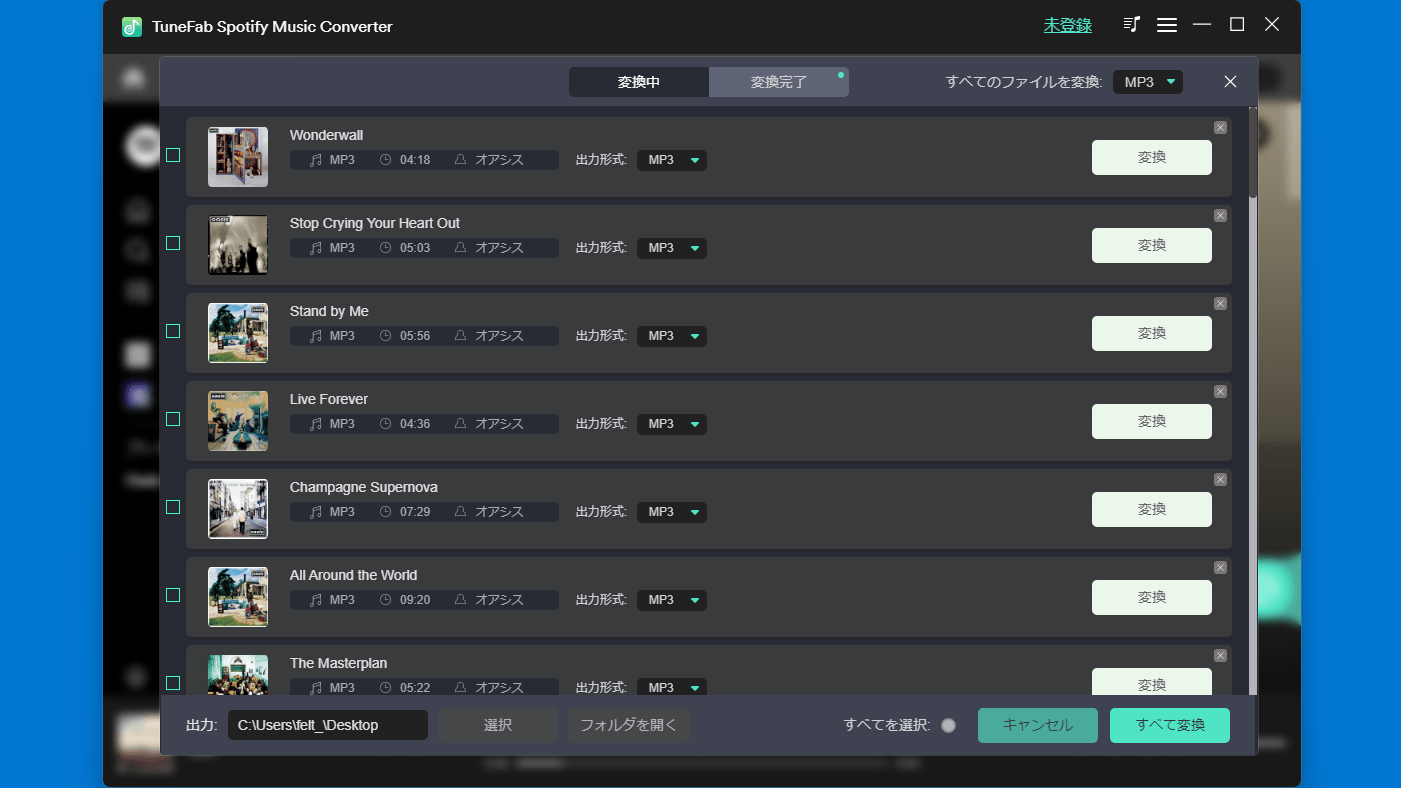The image size is (1401, 788).
Task: Tick the Wonderwall checkbox
Action: point(173,155)
